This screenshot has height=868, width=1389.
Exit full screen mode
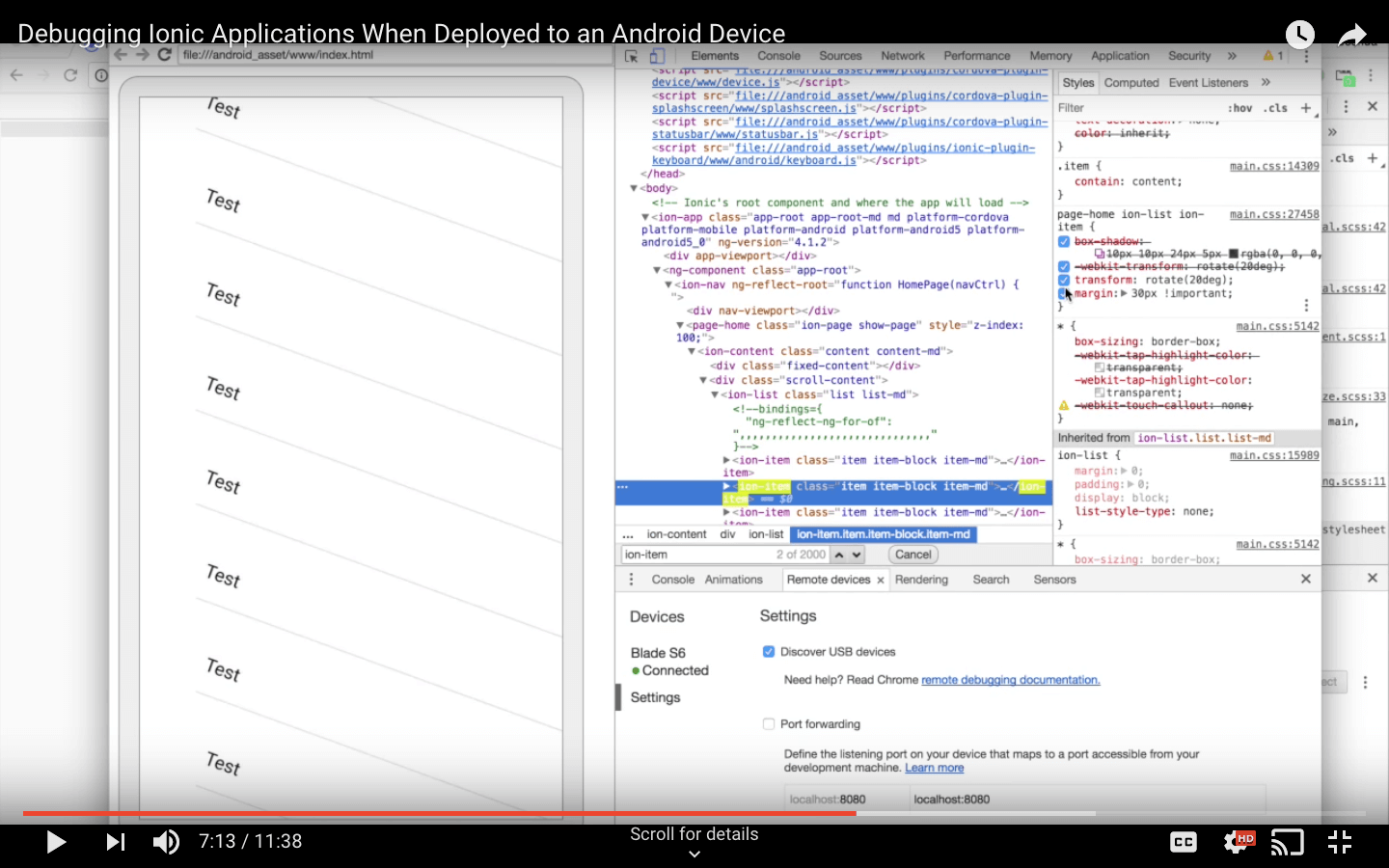click(1340, 842)
